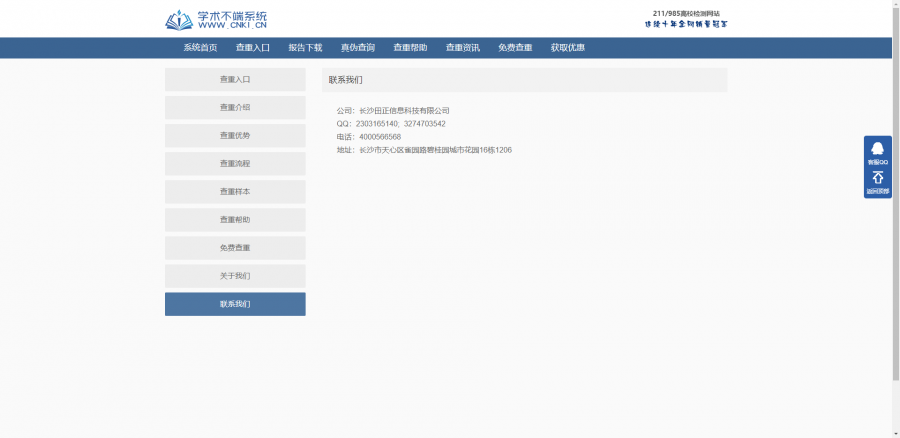This screenshot has width=900, height=438.
Task: Click 查重优势 sidebar button
Action: (x=235, y=135)
